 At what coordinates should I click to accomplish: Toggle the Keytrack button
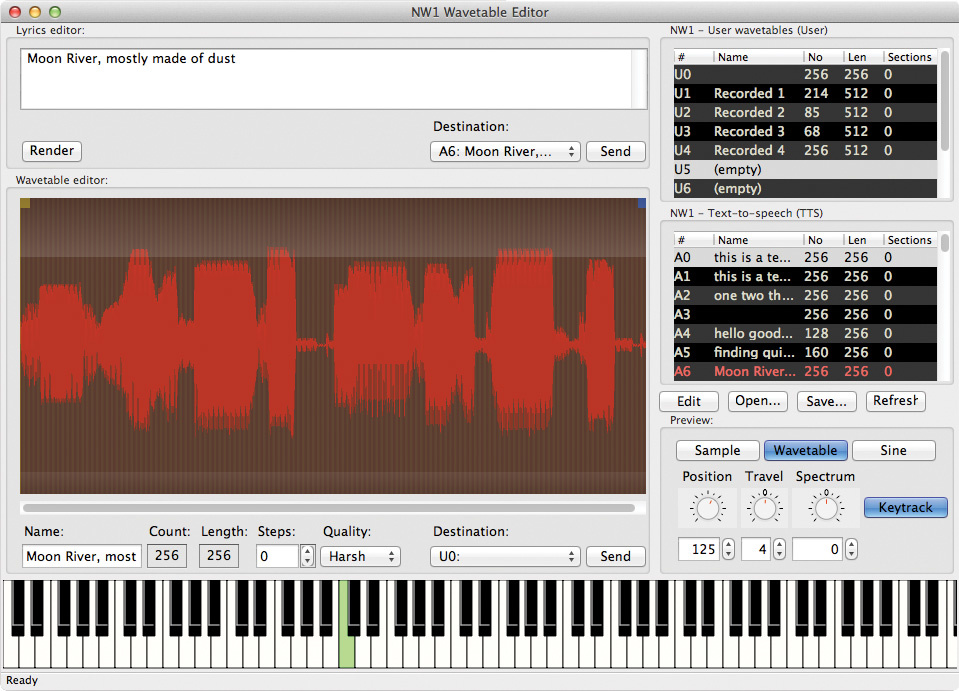[905, 508]
